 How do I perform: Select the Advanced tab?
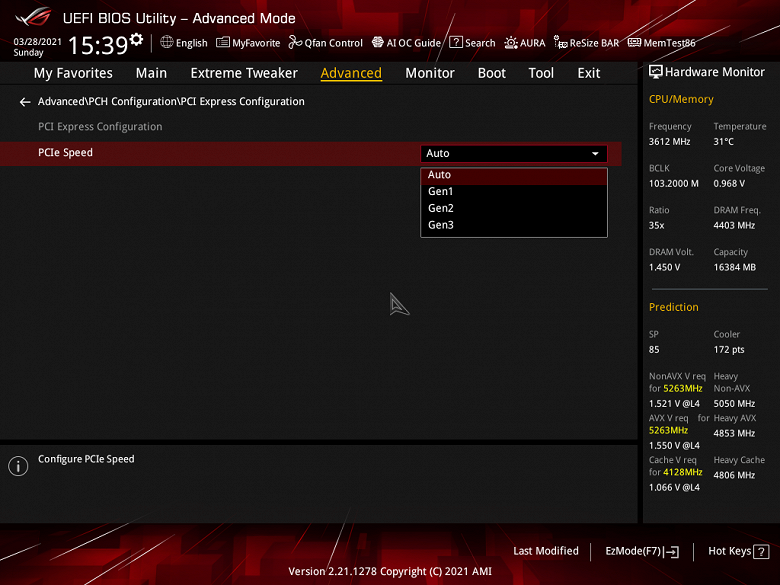[x=351, y=73]
